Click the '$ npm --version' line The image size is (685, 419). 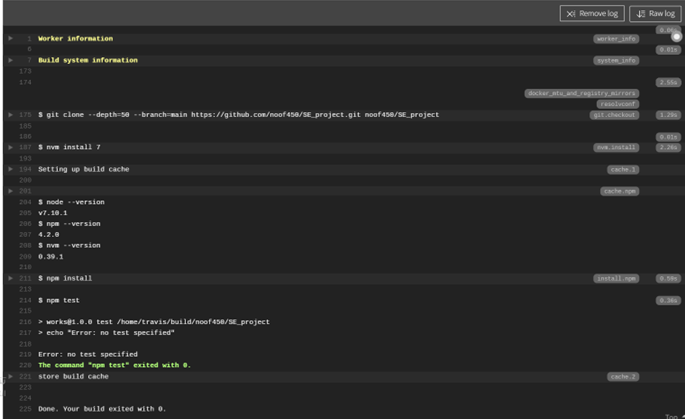(x=69, y=224)
